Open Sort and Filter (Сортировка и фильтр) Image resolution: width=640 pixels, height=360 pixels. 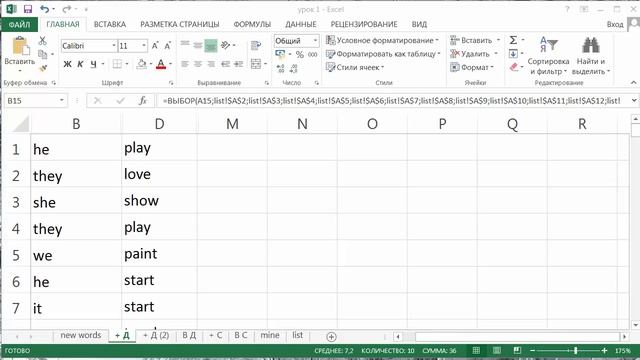tap(548, 56)
